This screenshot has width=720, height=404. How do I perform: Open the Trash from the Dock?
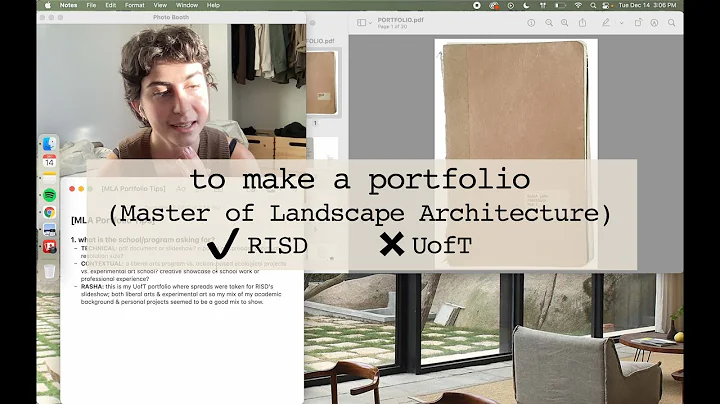[49, 271]
